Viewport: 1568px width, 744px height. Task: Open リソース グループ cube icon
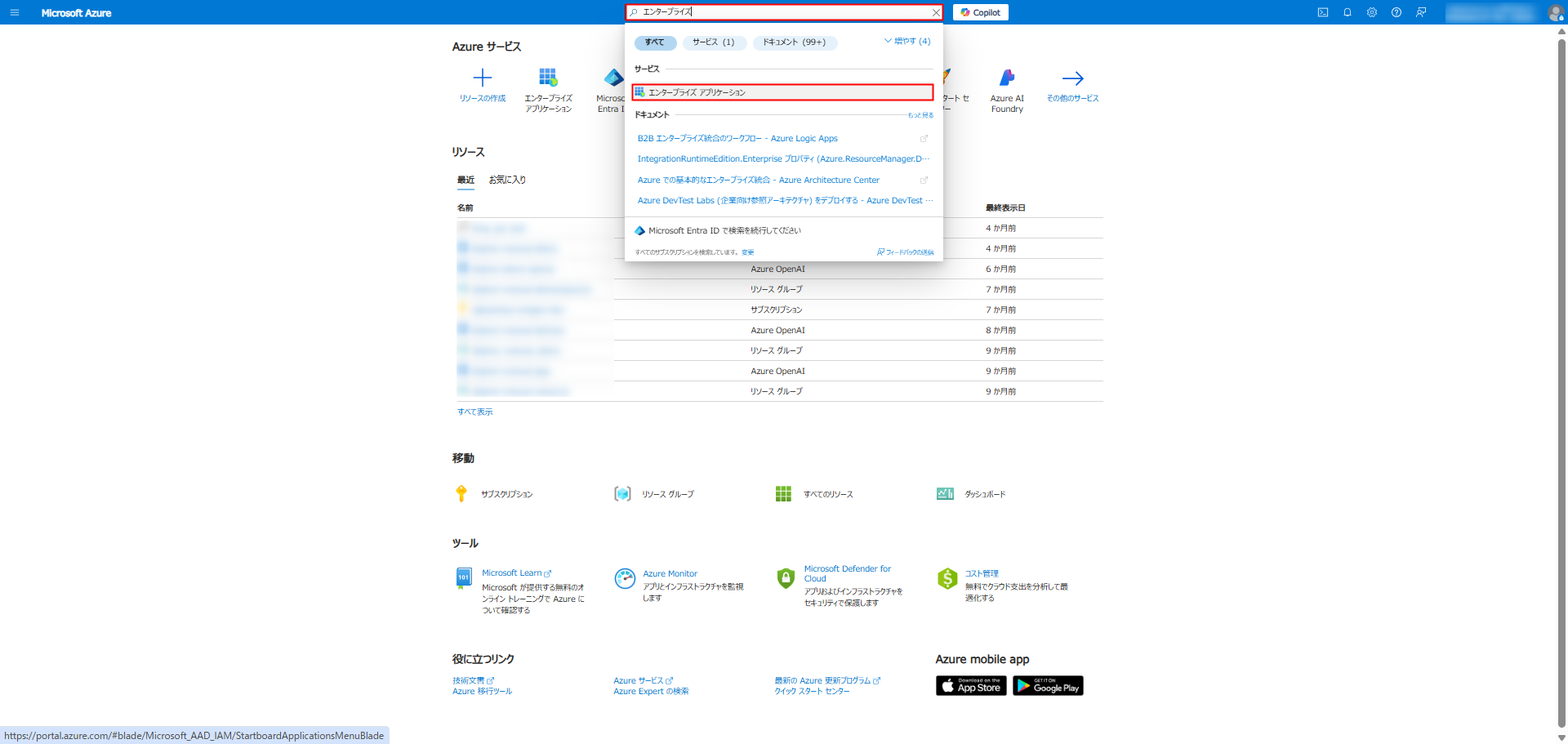click(622, 494)
